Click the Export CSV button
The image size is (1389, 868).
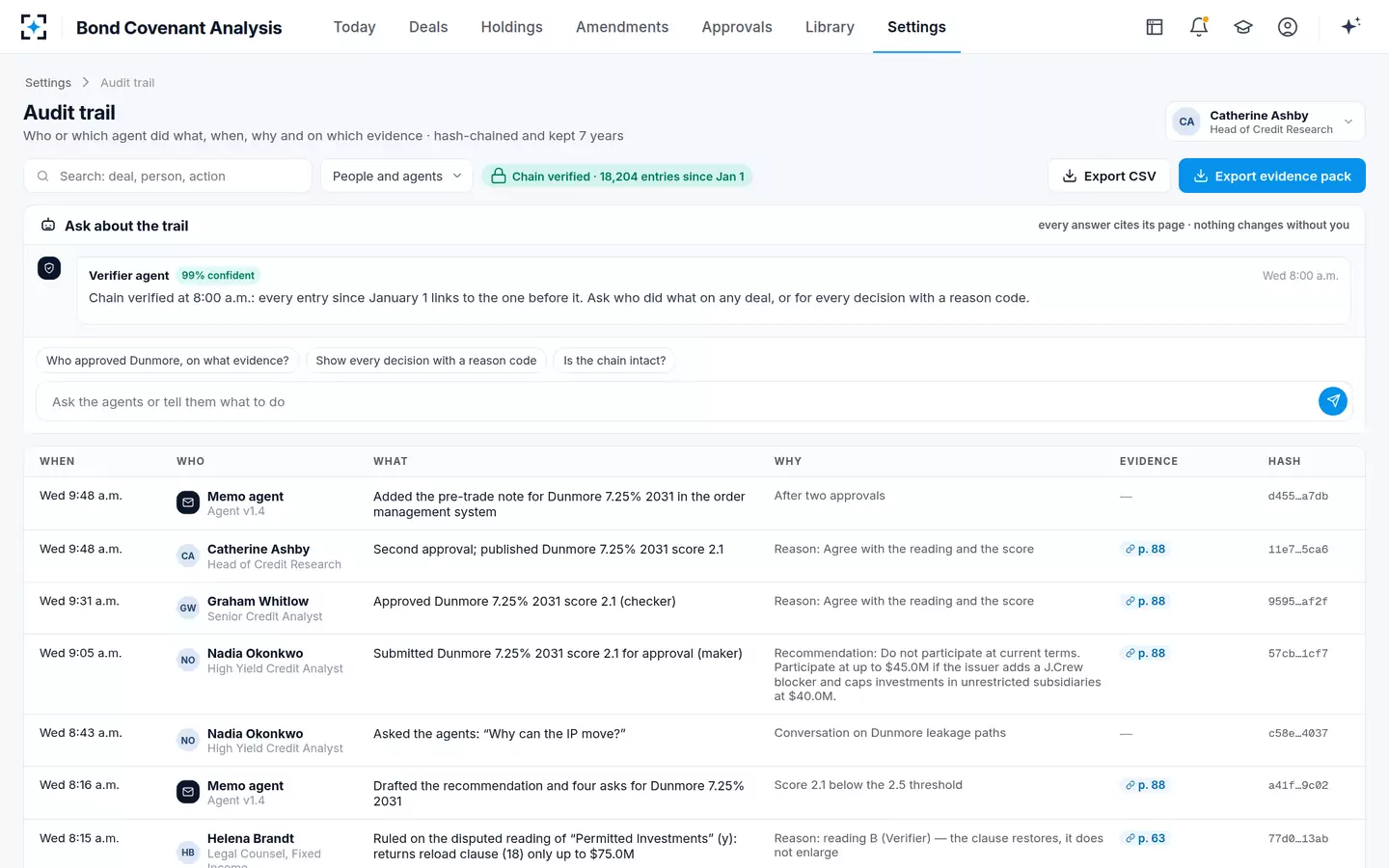point(1109,176)
